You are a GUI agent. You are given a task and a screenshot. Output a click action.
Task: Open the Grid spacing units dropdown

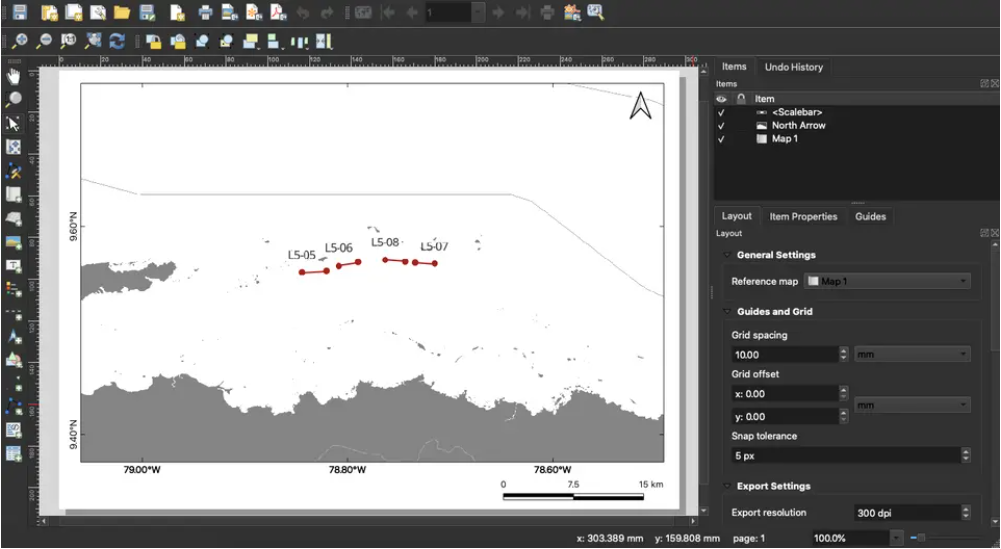pyautogui.click(x=912, y=354)
